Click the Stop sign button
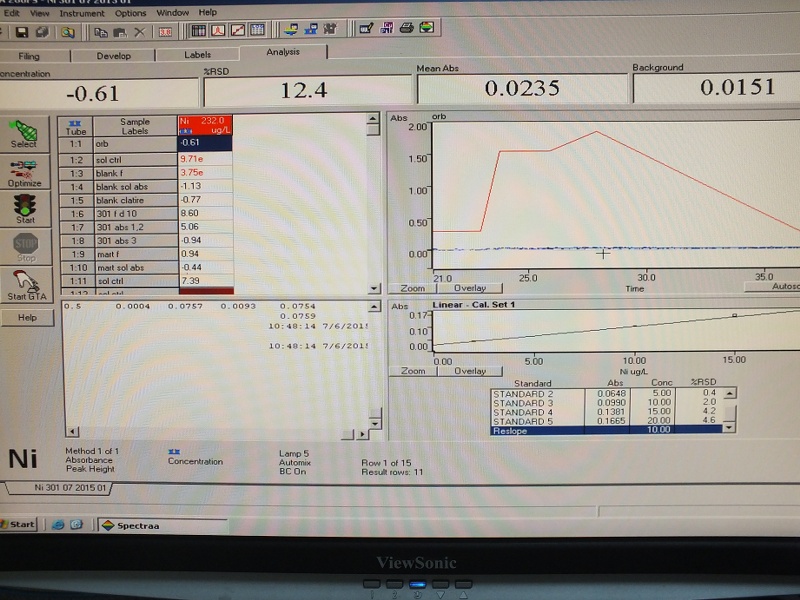The image size is (800, 600). pos(24,246)
